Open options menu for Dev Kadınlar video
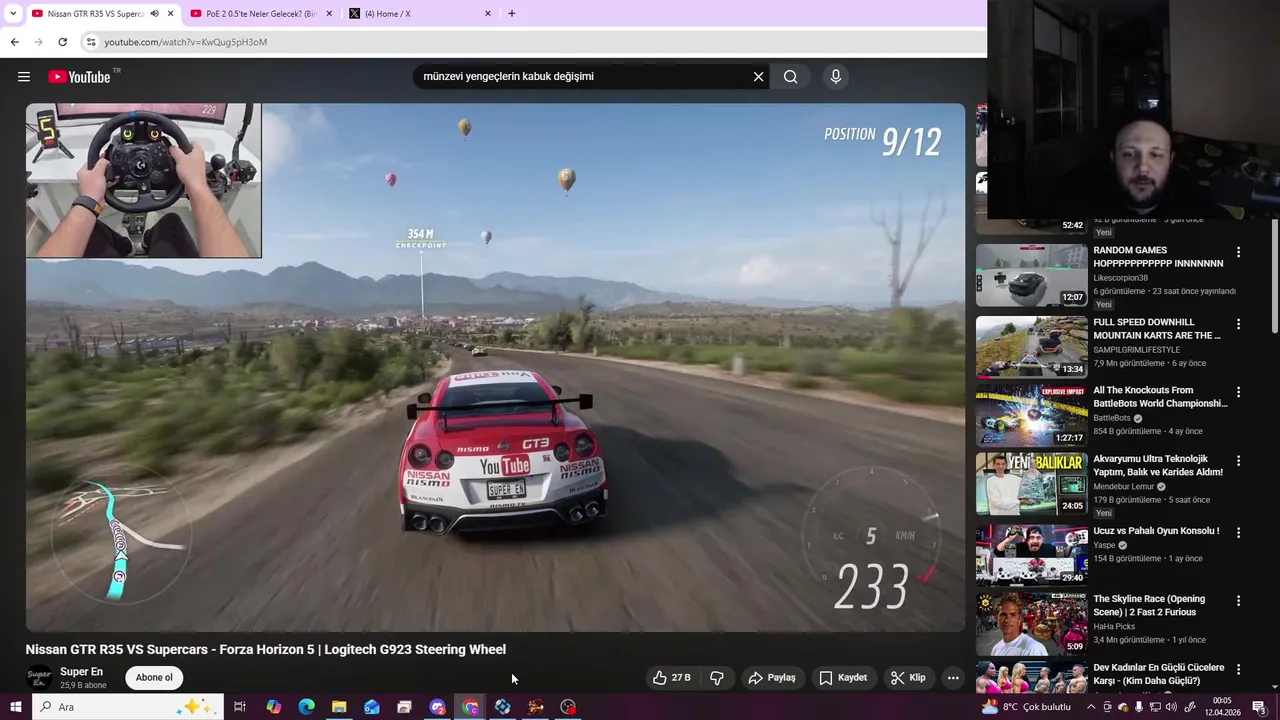Screen dimensions: 1280x720 1238,669
